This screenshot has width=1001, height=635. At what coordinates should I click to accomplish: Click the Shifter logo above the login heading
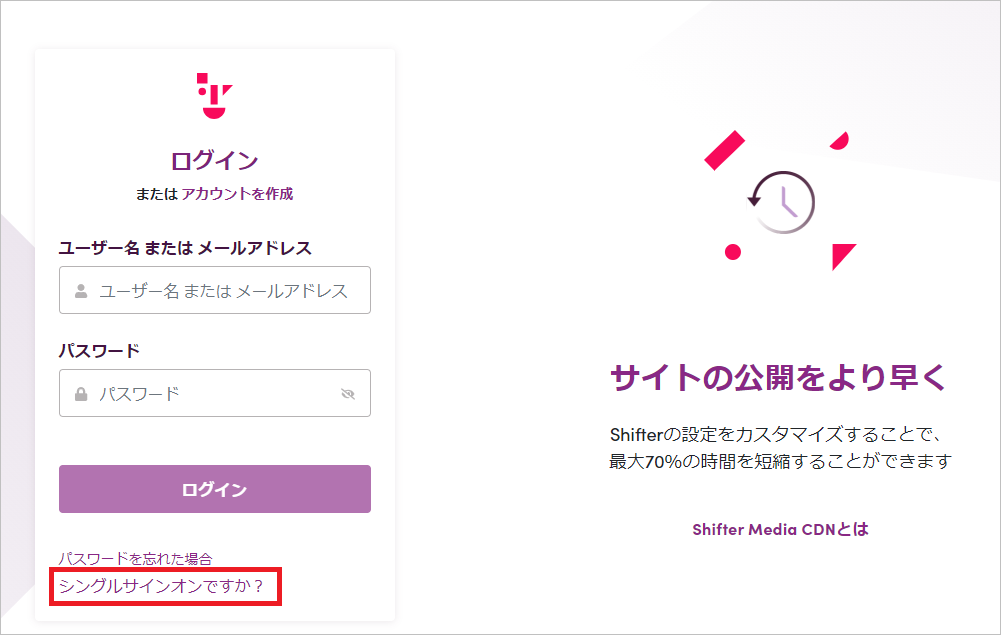[x=214, y=96]
